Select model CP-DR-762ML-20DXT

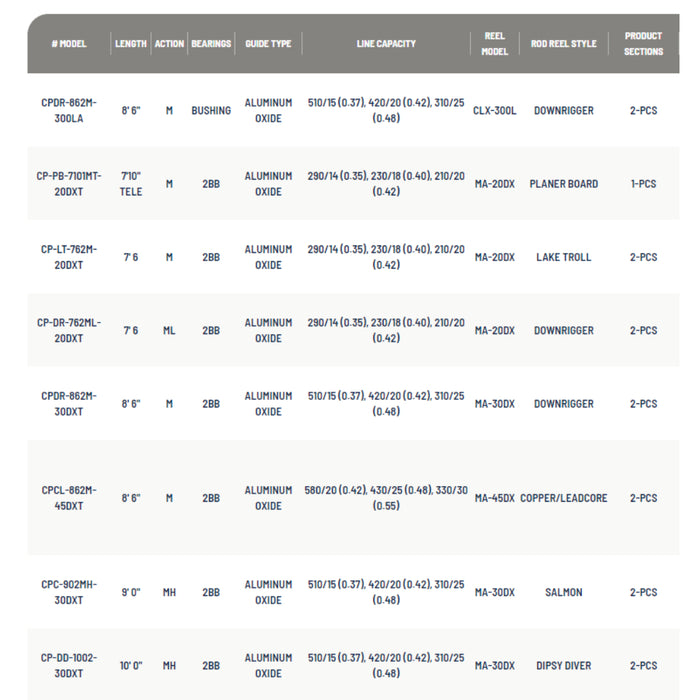[x=69, y=330]
